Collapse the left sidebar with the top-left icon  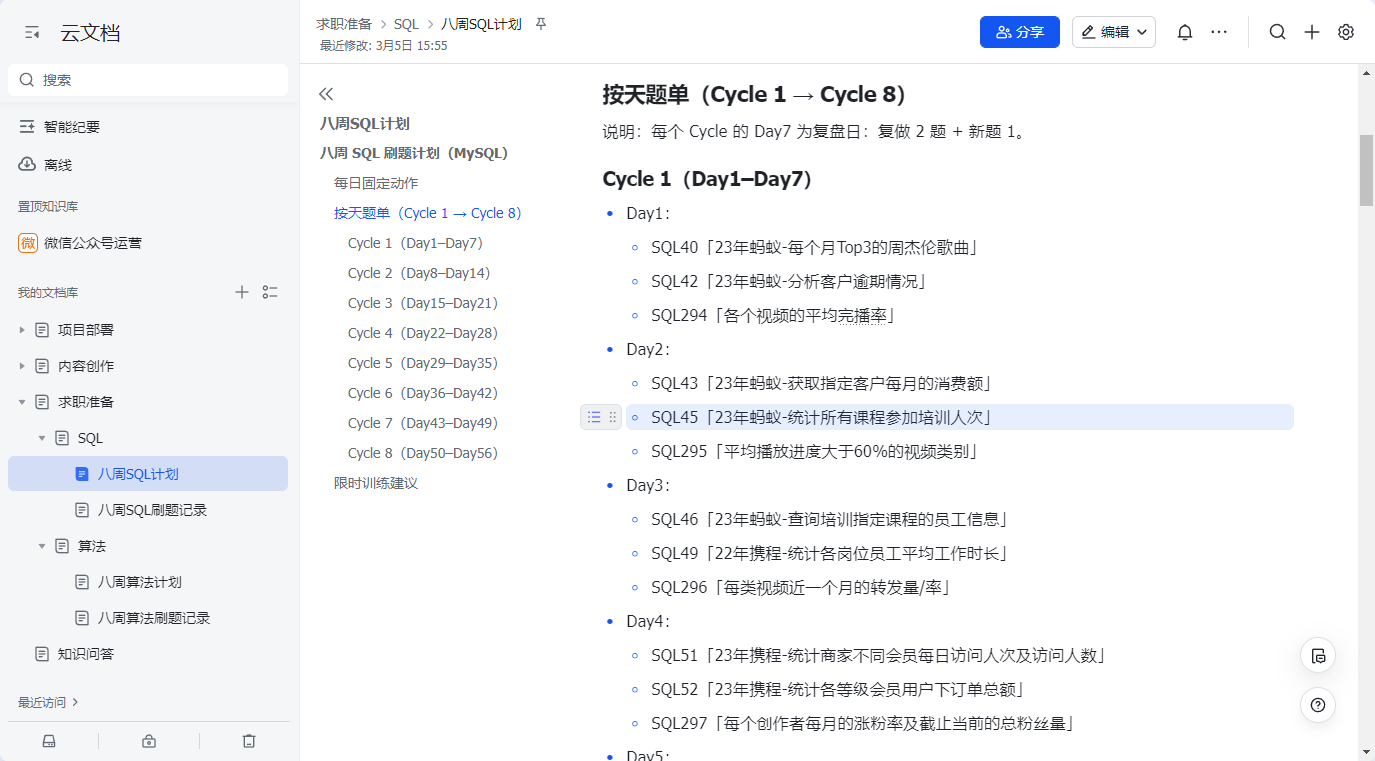click(x=33, y=33)
